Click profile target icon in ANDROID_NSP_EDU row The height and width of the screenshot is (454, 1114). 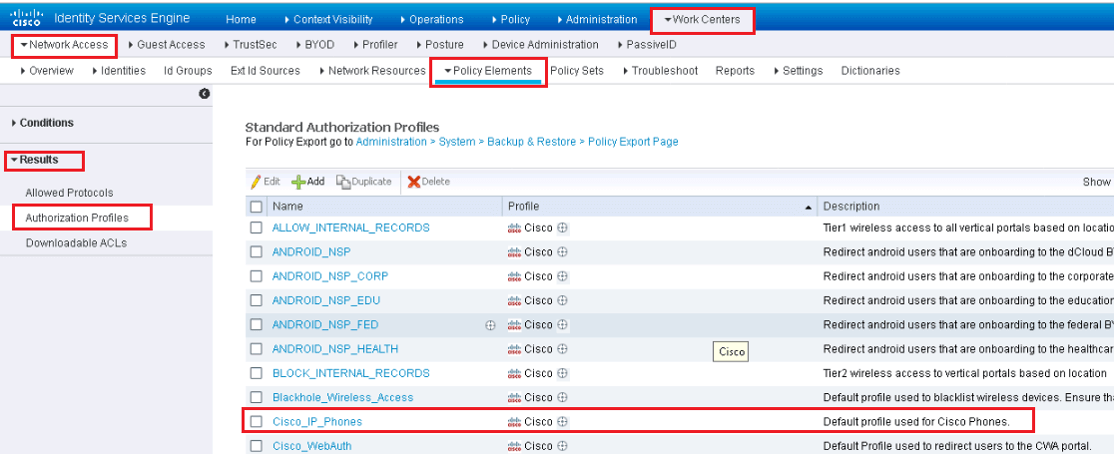point(562,301)
